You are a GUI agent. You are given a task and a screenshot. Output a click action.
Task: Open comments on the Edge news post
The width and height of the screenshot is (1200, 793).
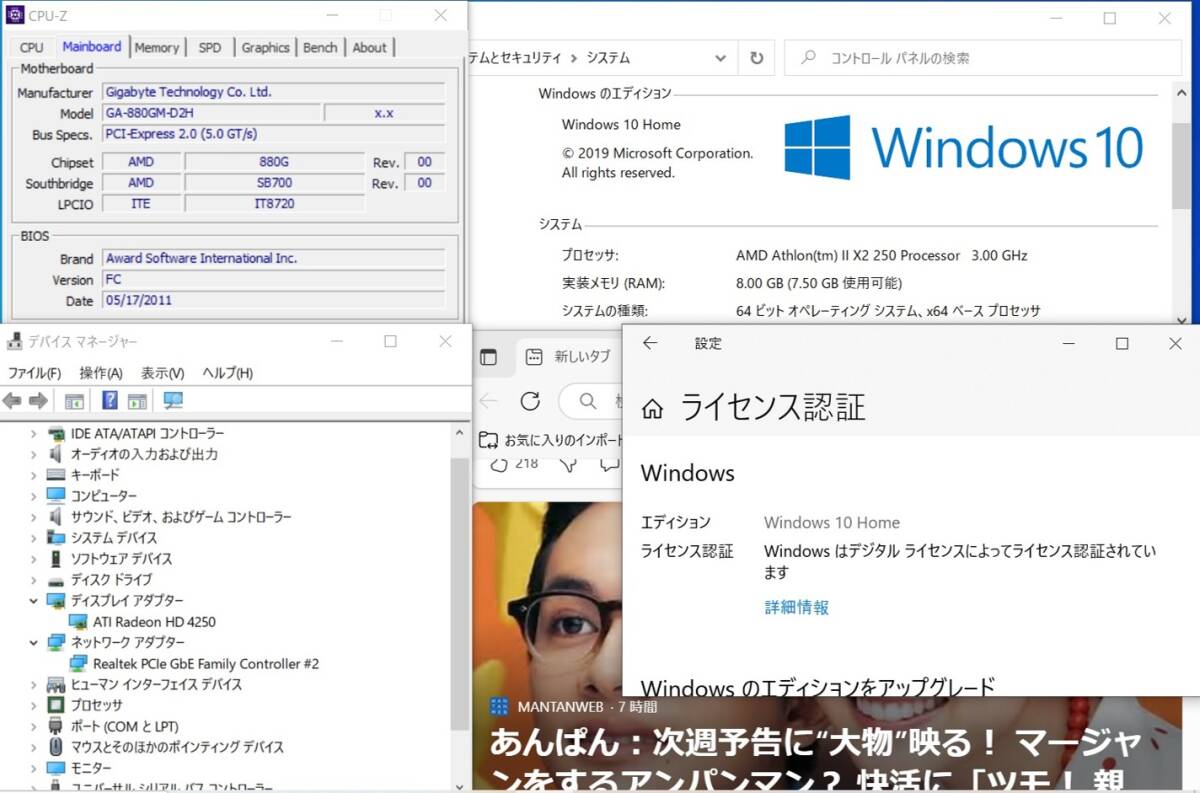click(x=609, y=463)
